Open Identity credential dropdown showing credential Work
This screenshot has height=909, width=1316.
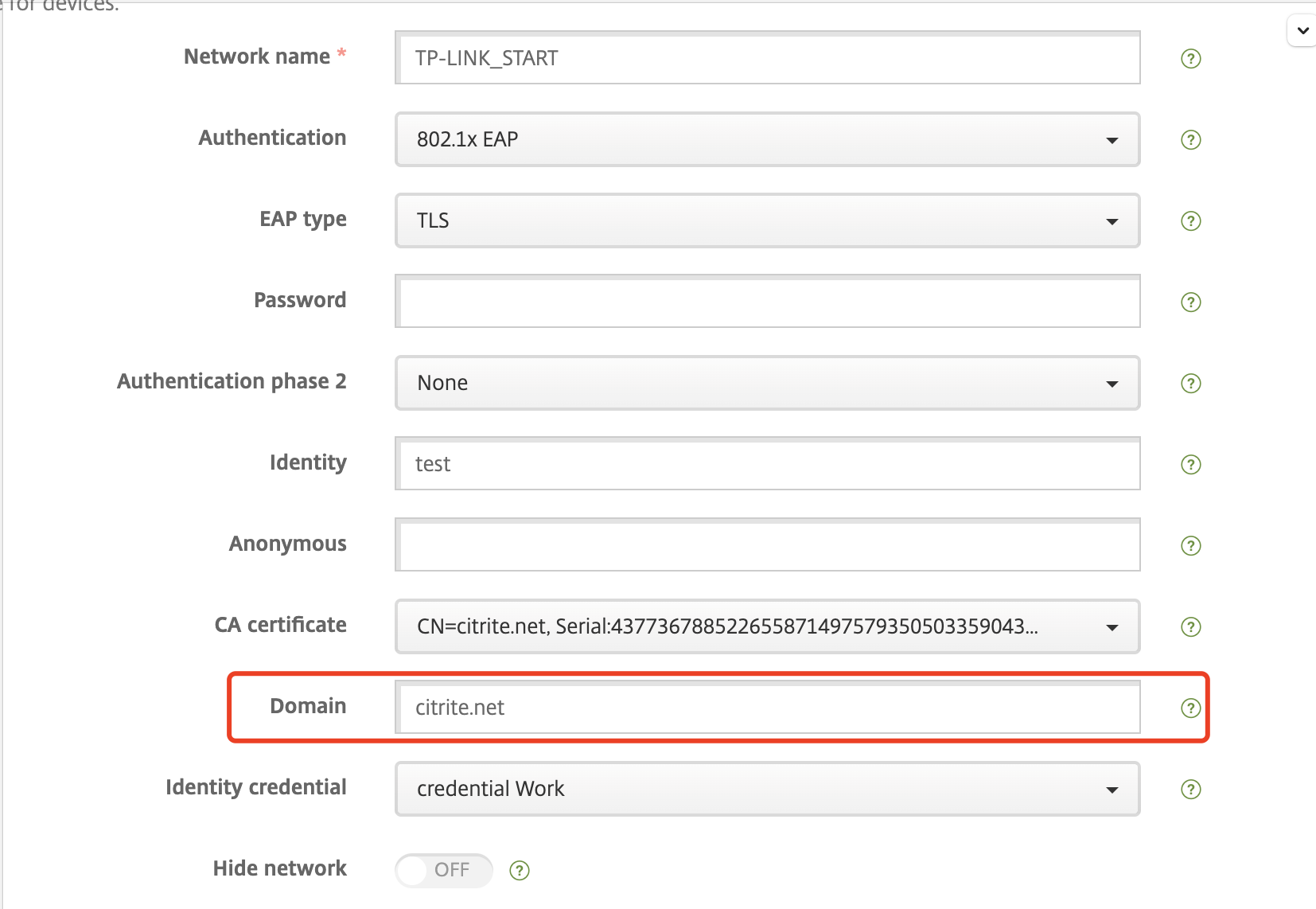[767, 789]
